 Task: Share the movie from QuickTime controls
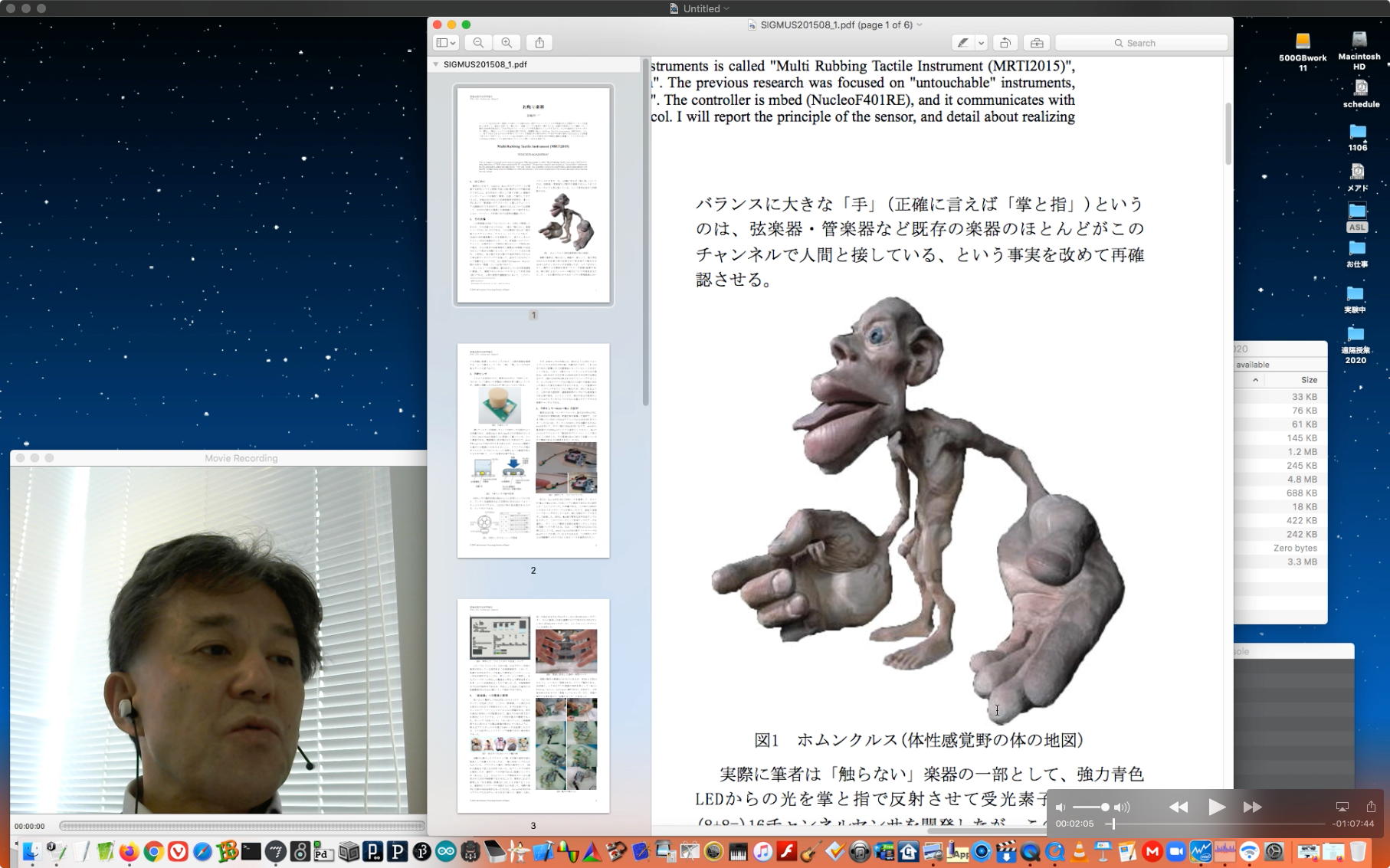point(1371,806)
